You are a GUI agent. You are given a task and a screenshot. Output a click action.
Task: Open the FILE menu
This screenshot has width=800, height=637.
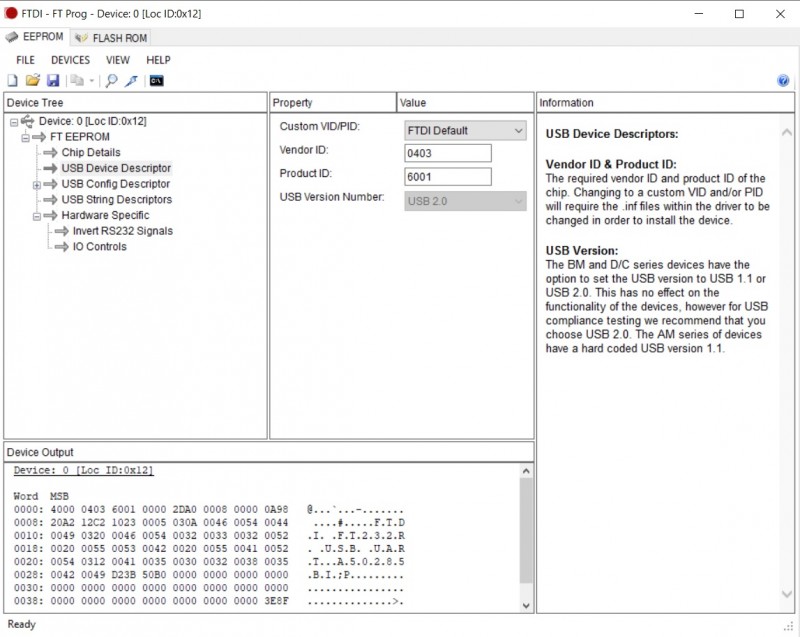click(x=26, y=60)
